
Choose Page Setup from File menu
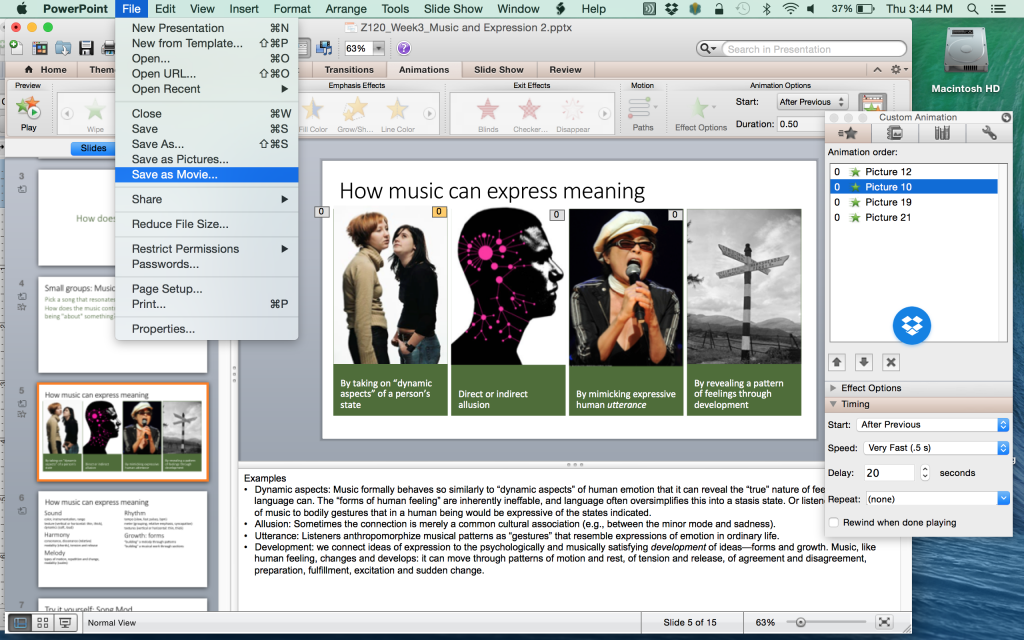206,289
